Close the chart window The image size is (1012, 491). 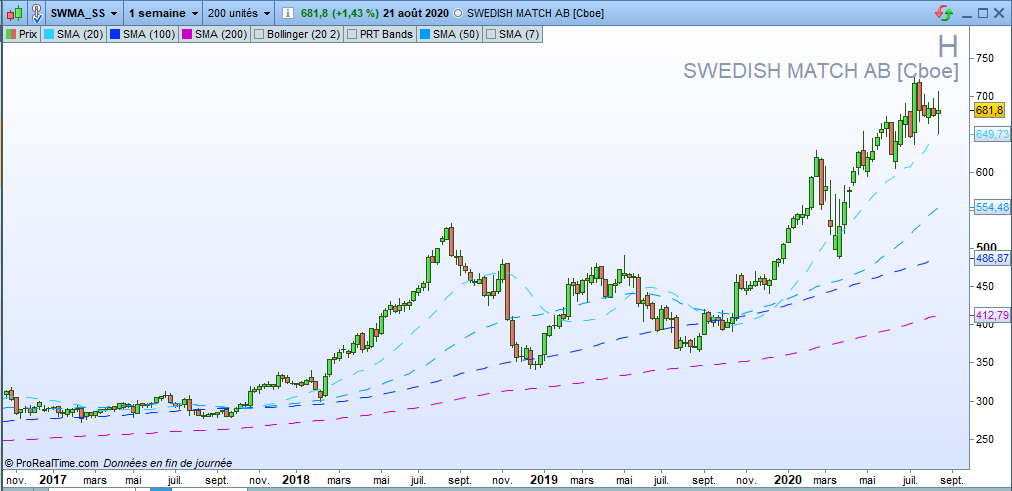[x=999, y=14]
